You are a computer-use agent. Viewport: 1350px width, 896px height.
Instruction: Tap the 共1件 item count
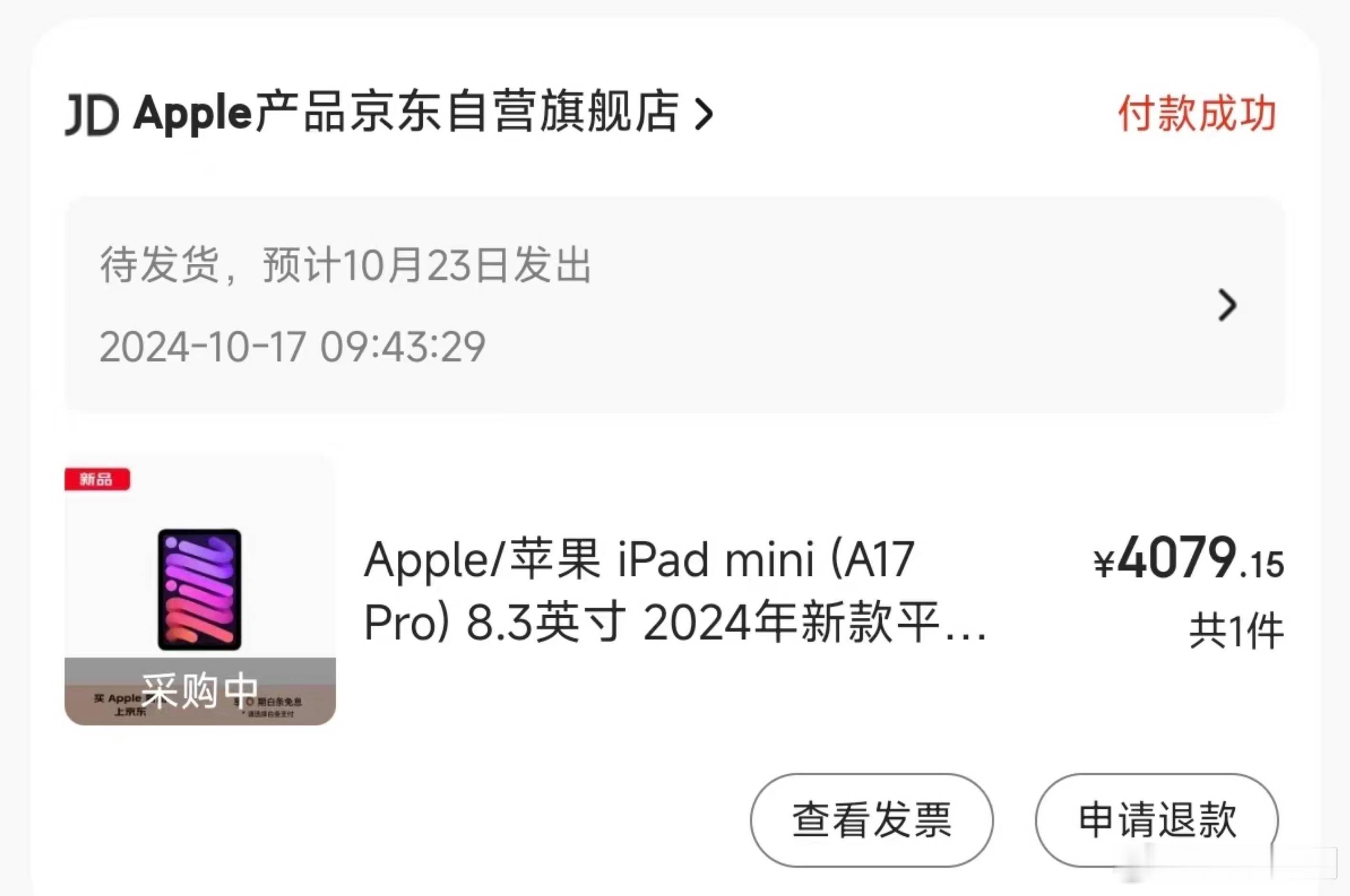click(x=1237, y=632)
